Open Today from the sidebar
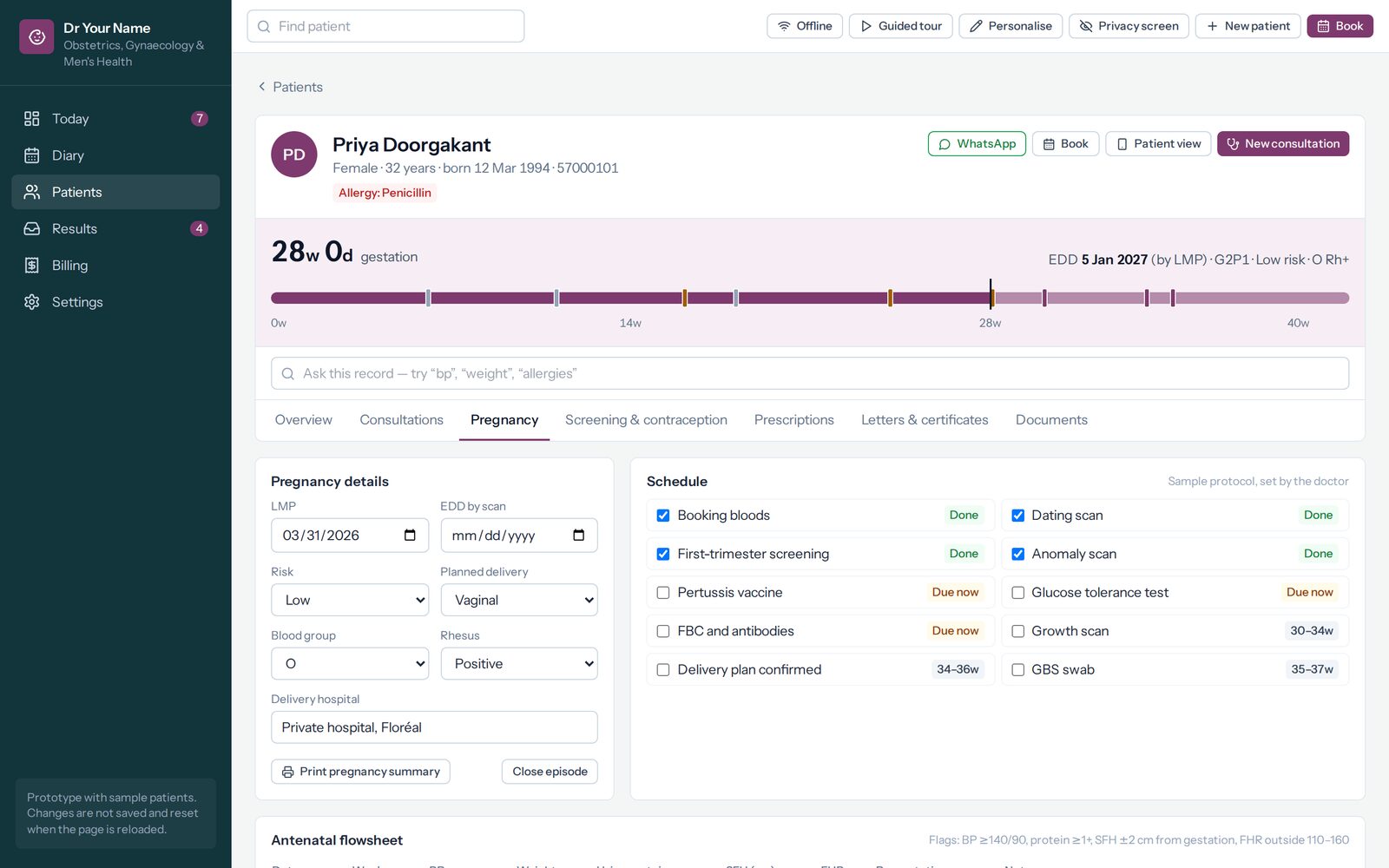1389x868 pixels. coord(115,119)
